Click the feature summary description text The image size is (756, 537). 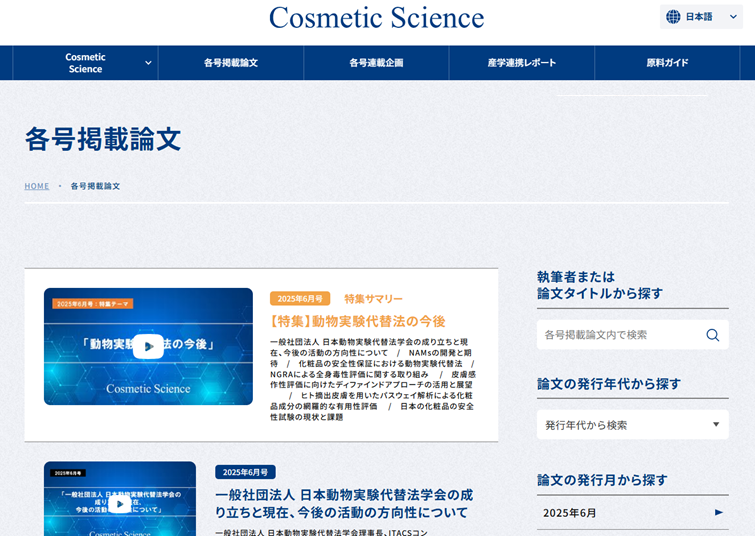click(x=373, y=379)
